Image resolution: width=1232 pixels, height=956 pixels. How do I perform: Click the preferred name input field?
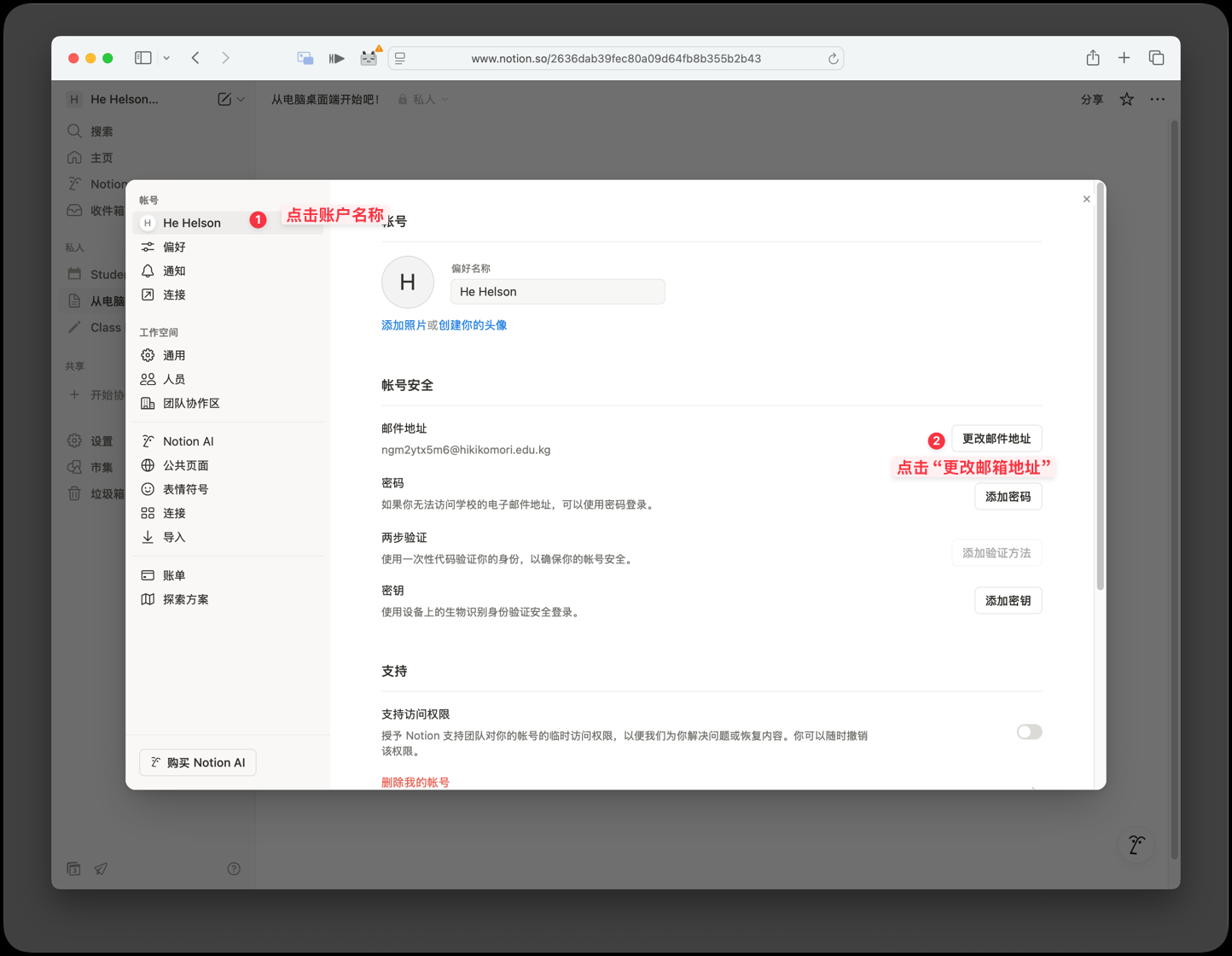(557, 292)
